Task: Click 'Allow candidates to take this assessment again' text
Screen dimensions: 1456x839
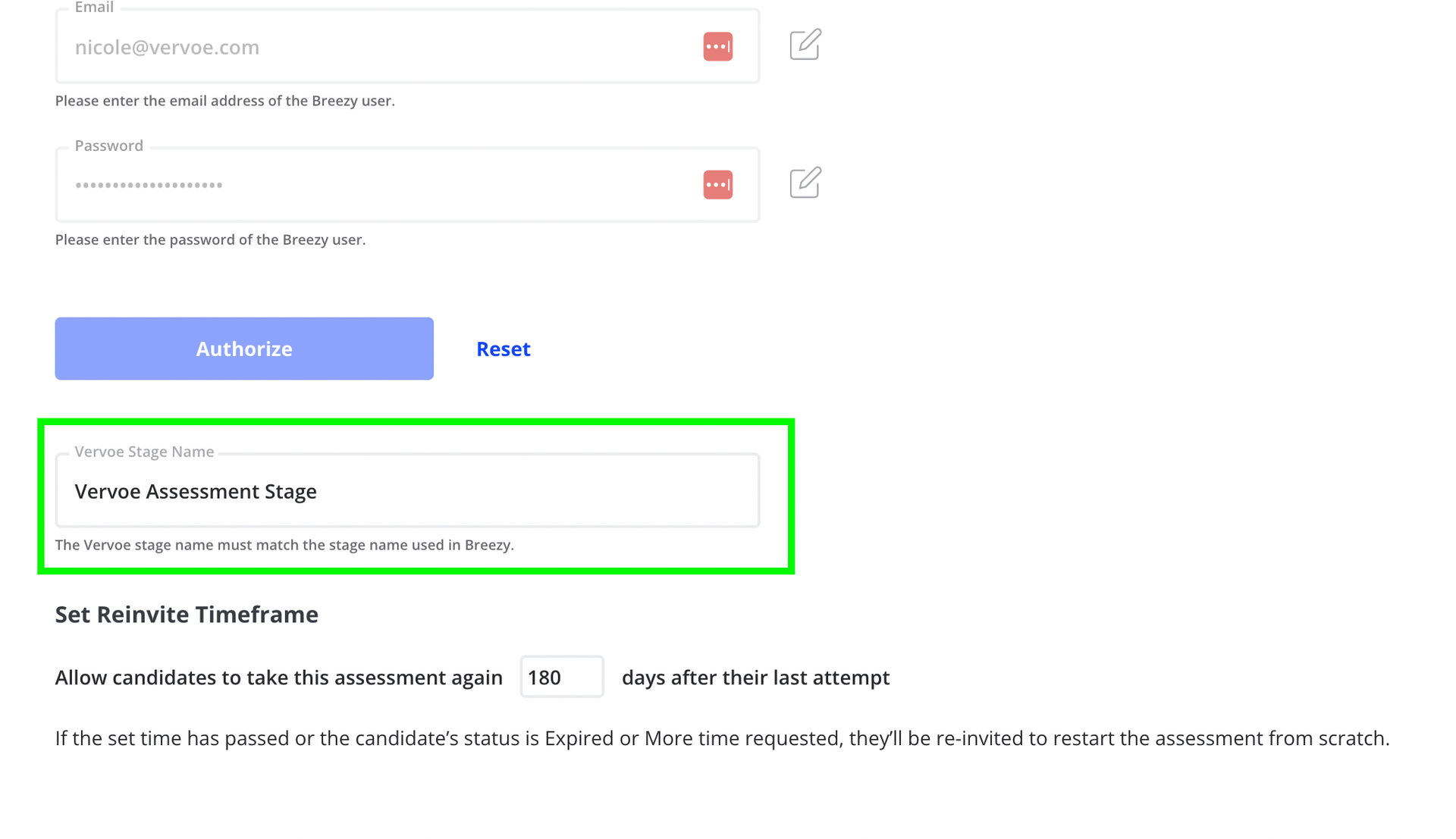Action: point(279,677)
